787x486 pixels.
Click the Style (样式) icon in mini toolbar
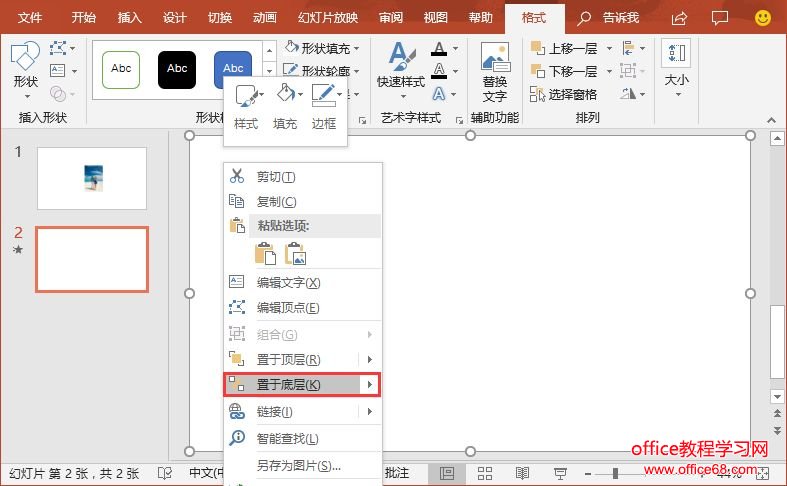pos(245,97)
